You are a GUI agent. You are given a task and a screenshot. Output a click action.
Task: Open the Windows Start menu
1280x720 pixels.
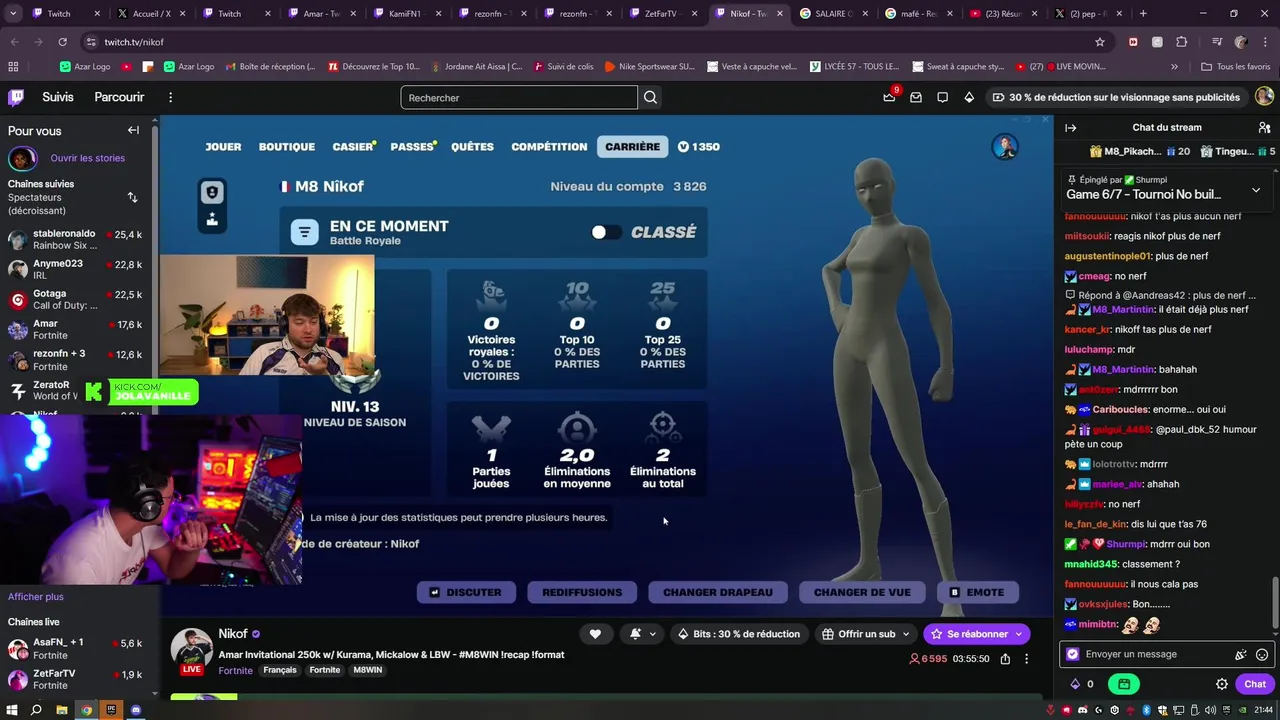(x=12, y=710)
